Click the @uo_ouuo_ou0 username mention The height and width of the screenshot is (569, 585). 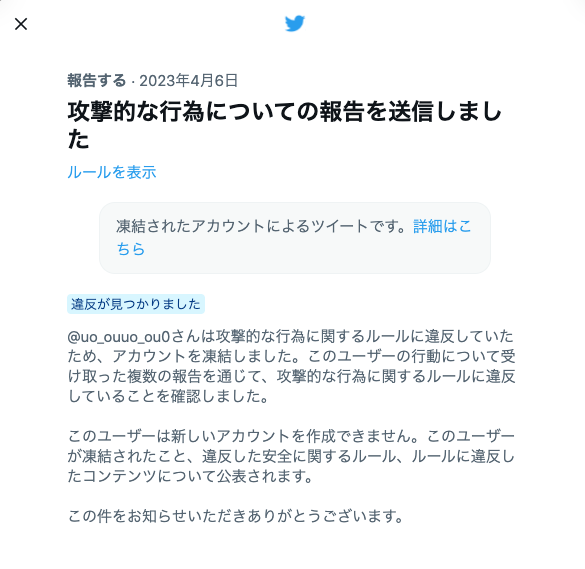pos(119,337)
